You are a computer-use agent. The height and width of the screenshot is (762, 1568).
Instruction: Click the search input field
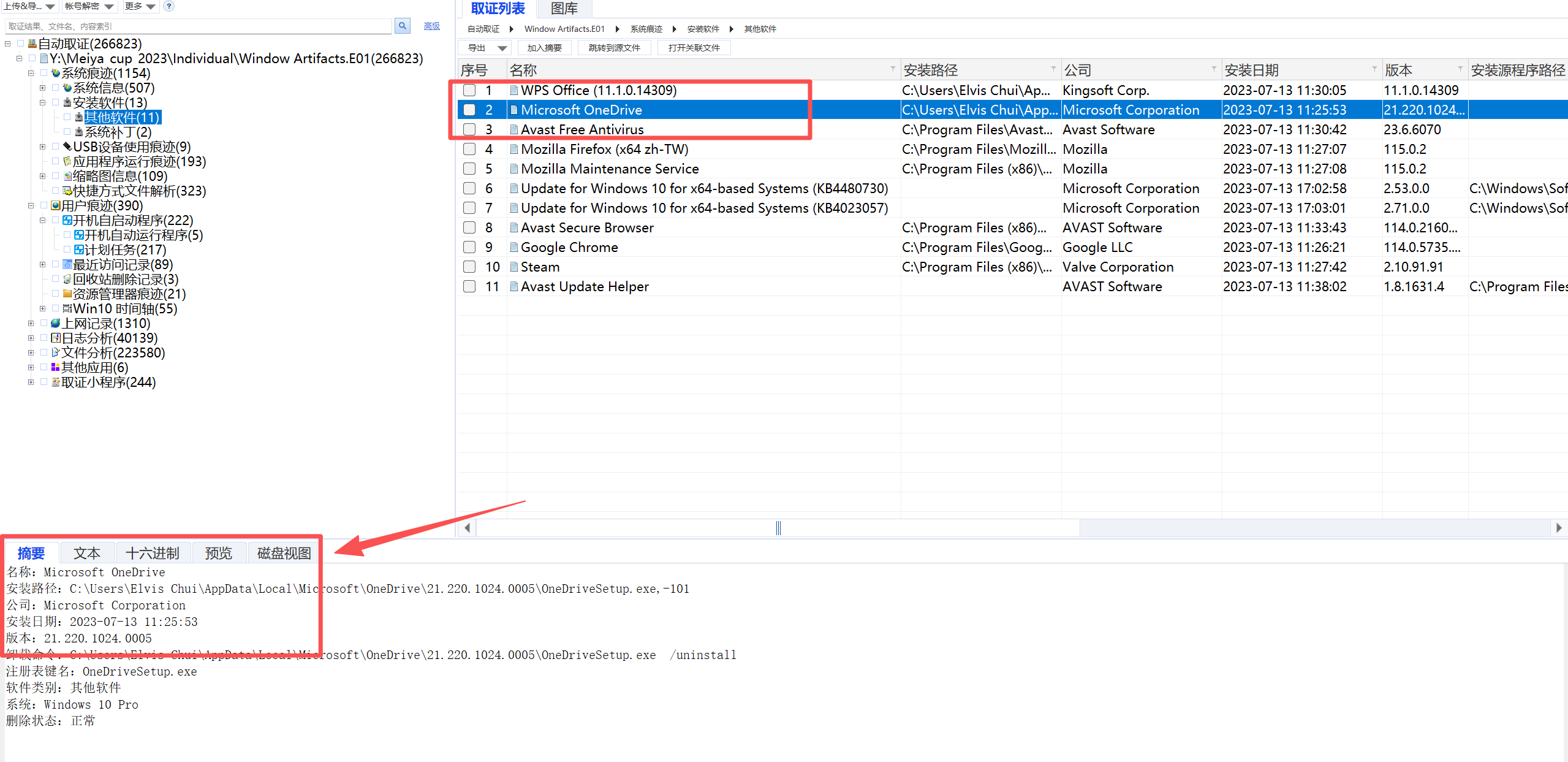196,26
